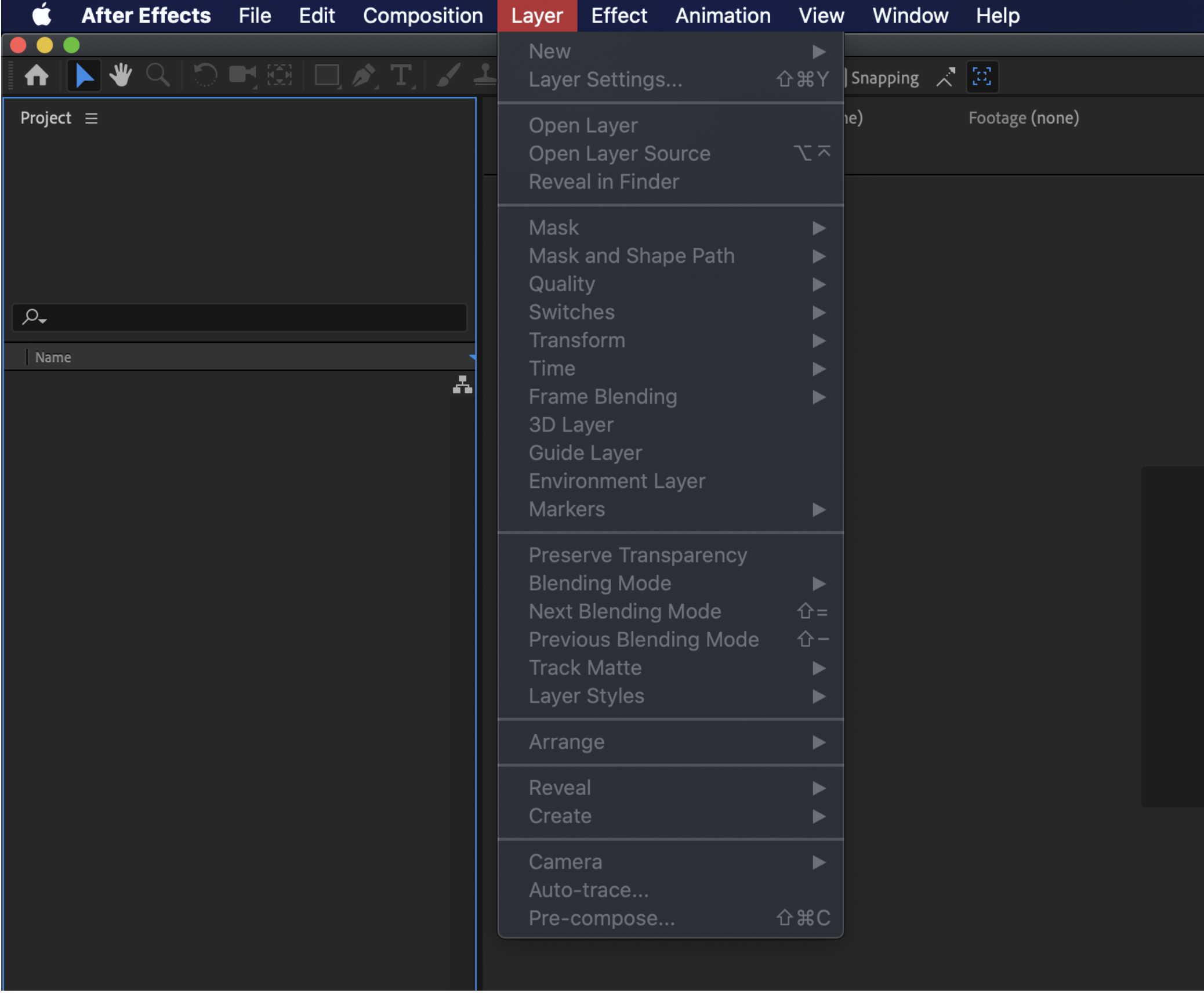Select the Pan Behind anchor point tool
1204x993 pixels.
[x=280, y=75]
